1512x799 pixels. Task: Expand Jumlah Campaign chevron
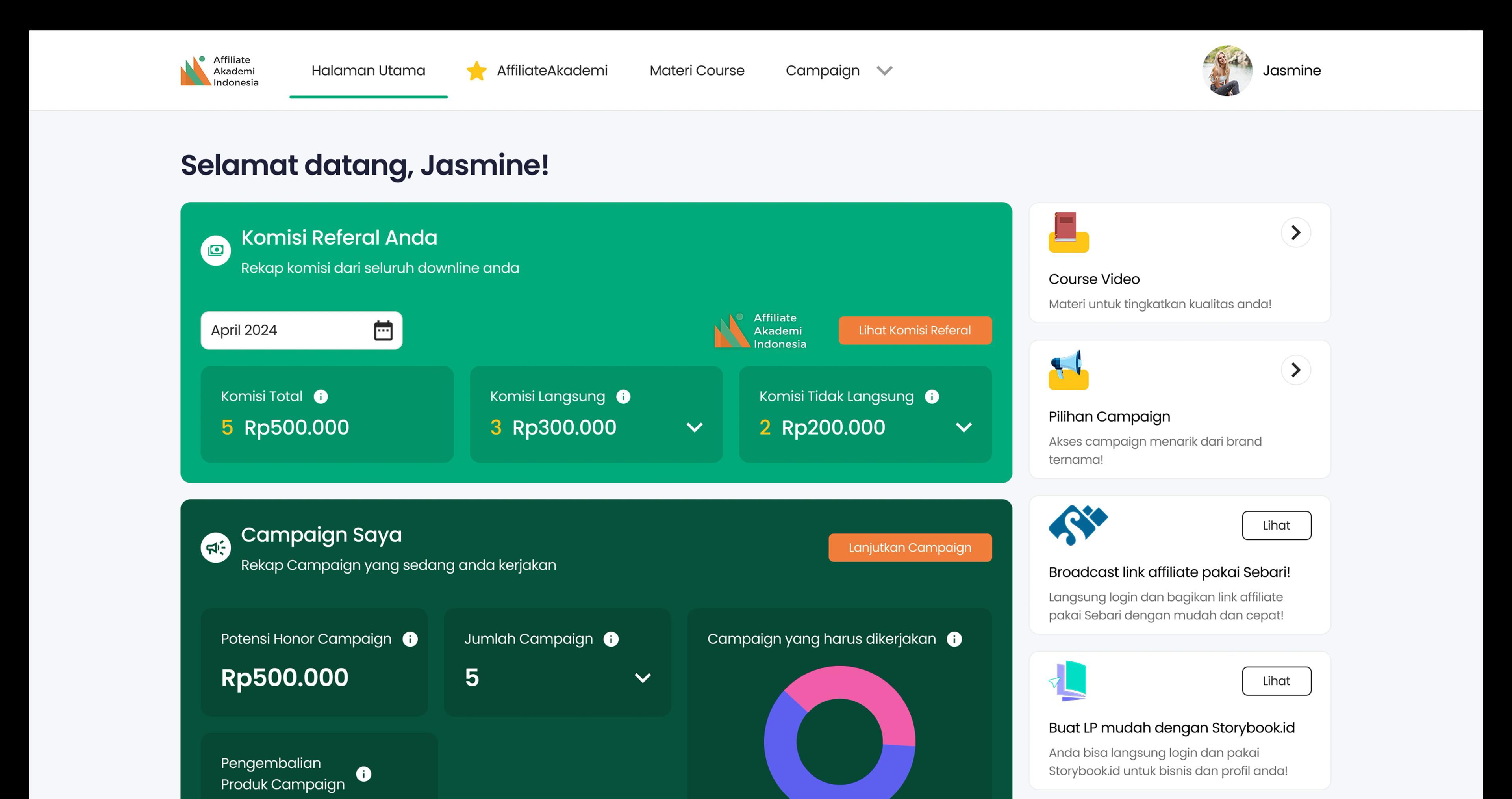pyautogui.click(x=643, y=678)
